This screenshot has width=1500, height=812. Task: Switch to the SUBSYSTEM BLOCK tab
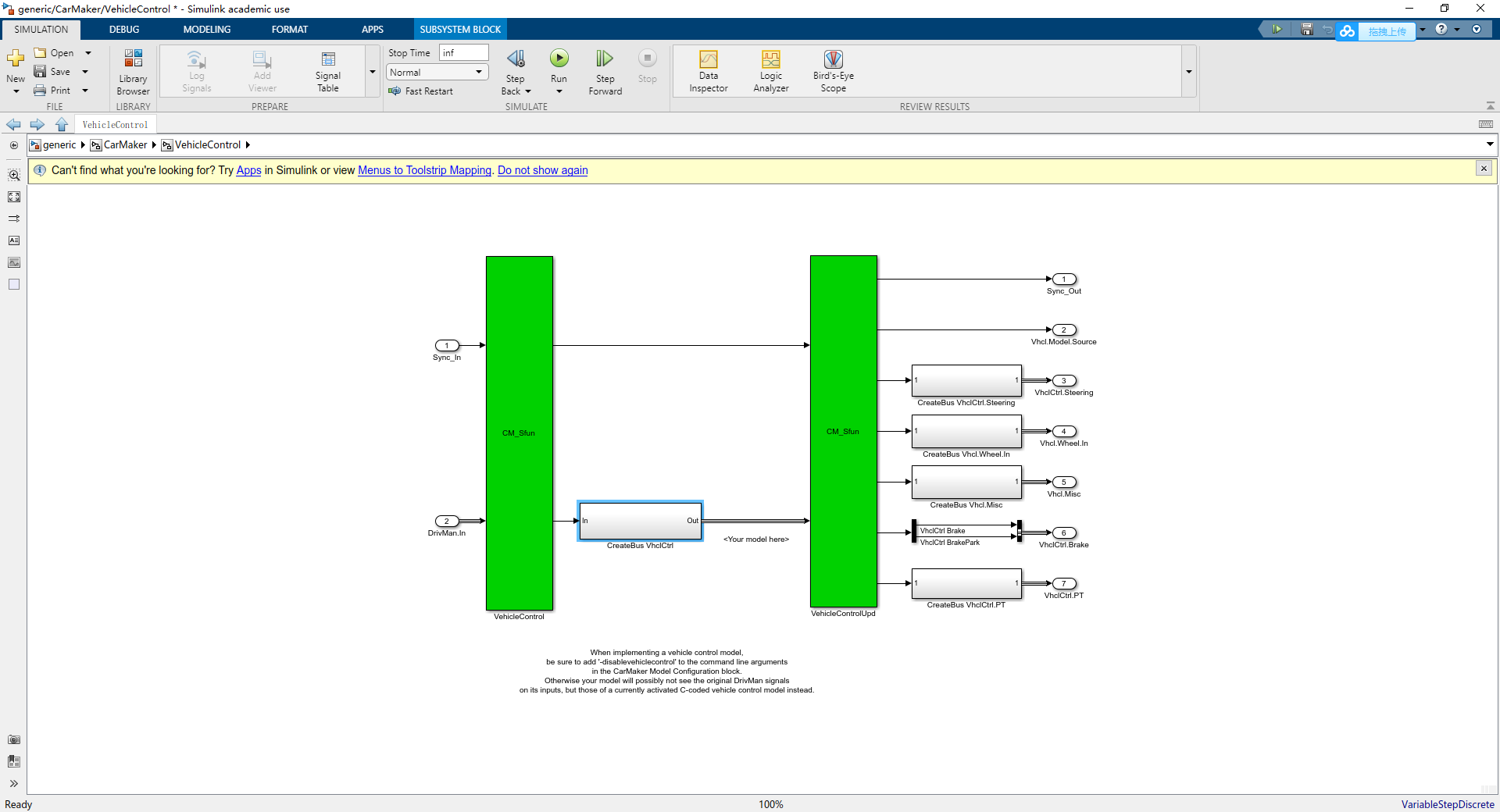click(460, 30)
